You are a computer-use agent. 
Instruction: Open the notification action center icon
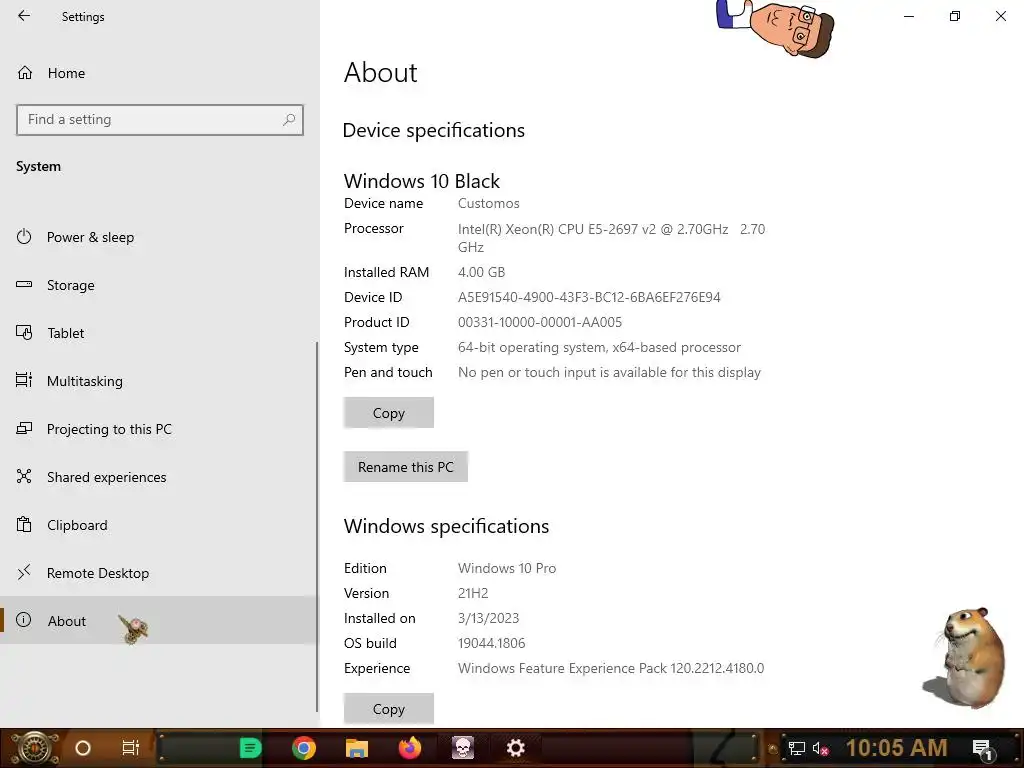[983, 750]
